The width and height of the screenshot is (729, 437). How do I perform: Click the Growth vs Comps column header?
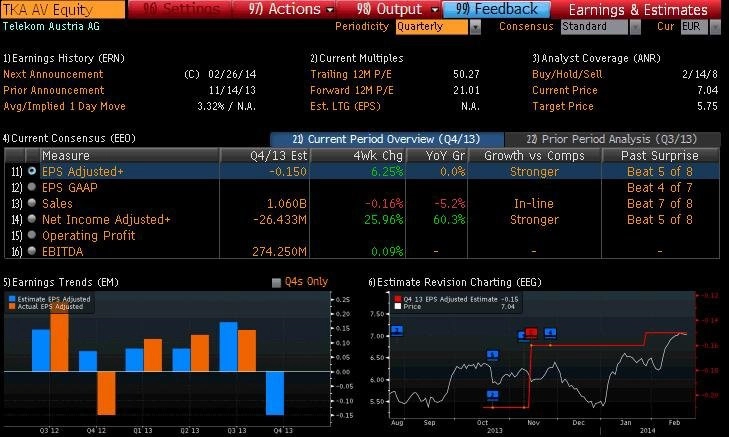point(534,155)
